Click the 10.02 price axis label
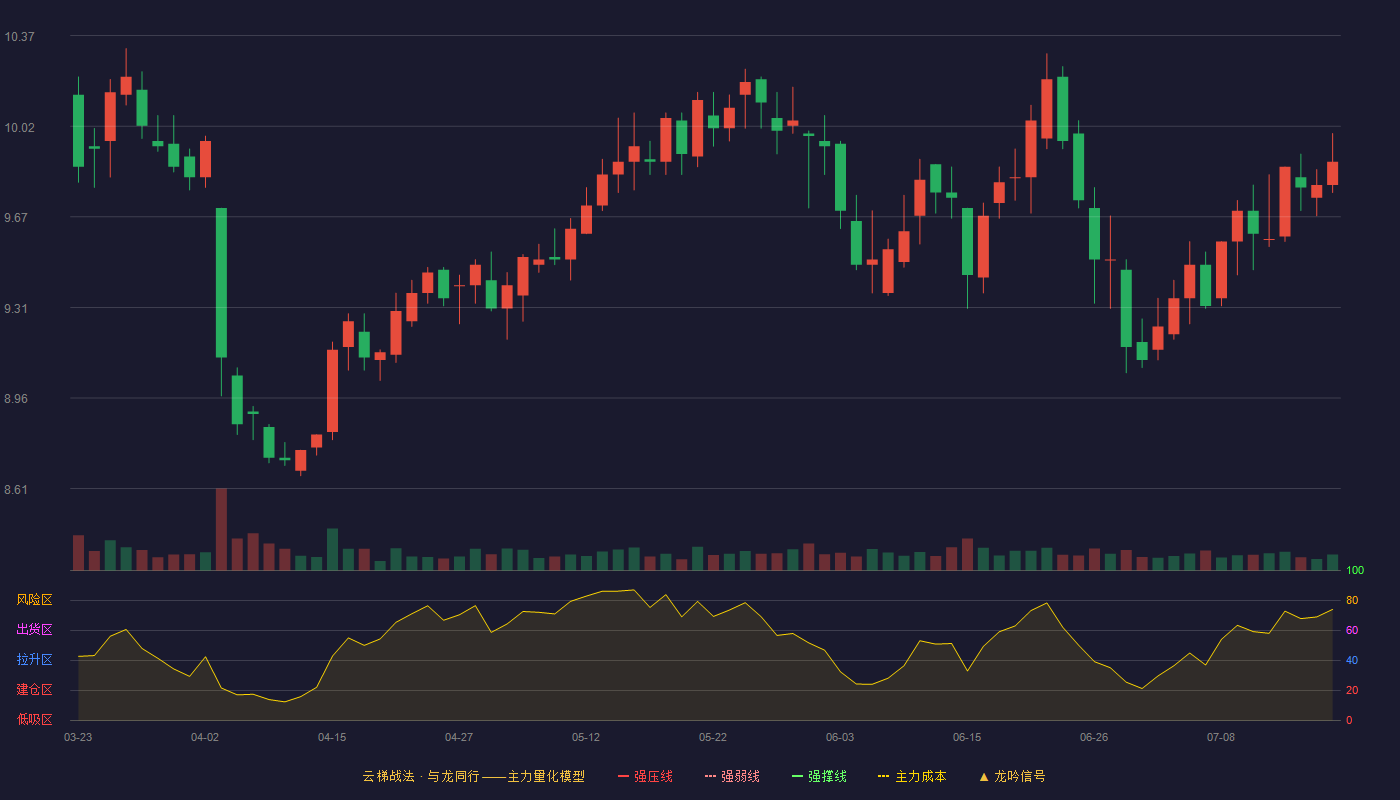Image resolution: width=1400 pixels, height=800 pixels. [19, 127]
